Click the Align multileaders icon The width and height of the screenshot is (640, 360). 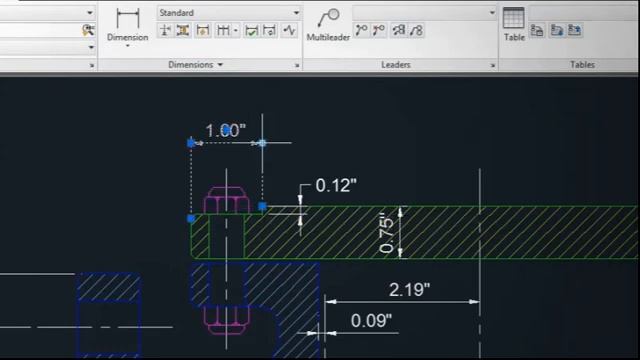pos(398,30)
